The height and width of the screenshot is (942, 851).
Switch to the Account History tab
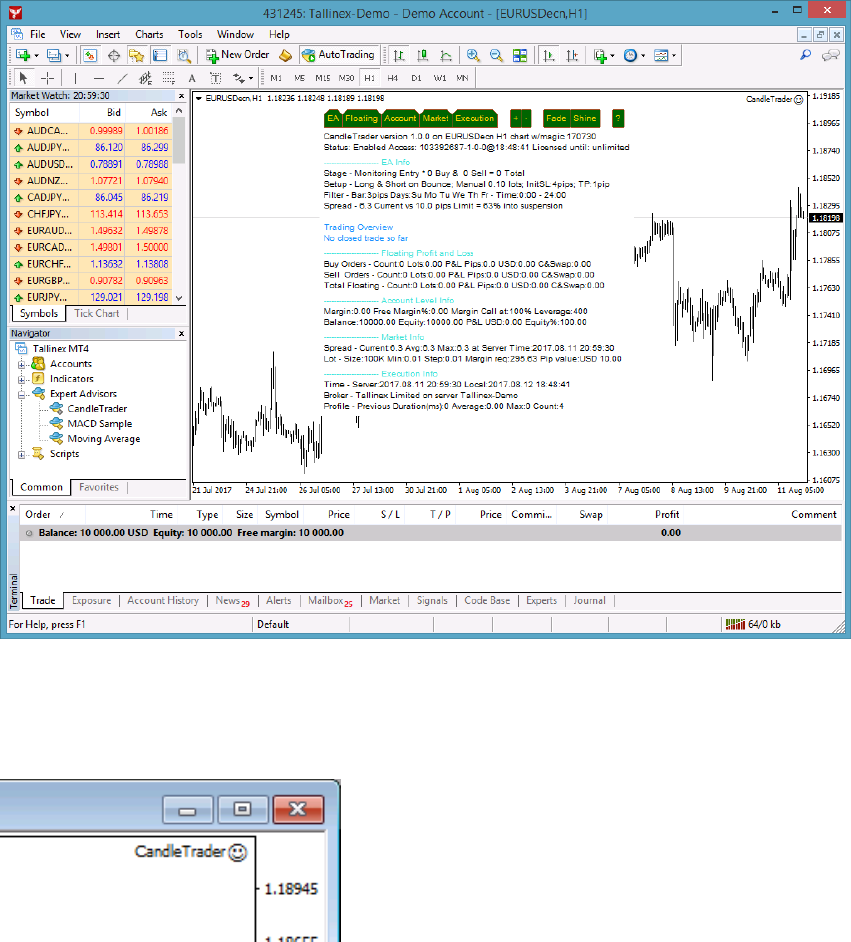tap(163, 601)
